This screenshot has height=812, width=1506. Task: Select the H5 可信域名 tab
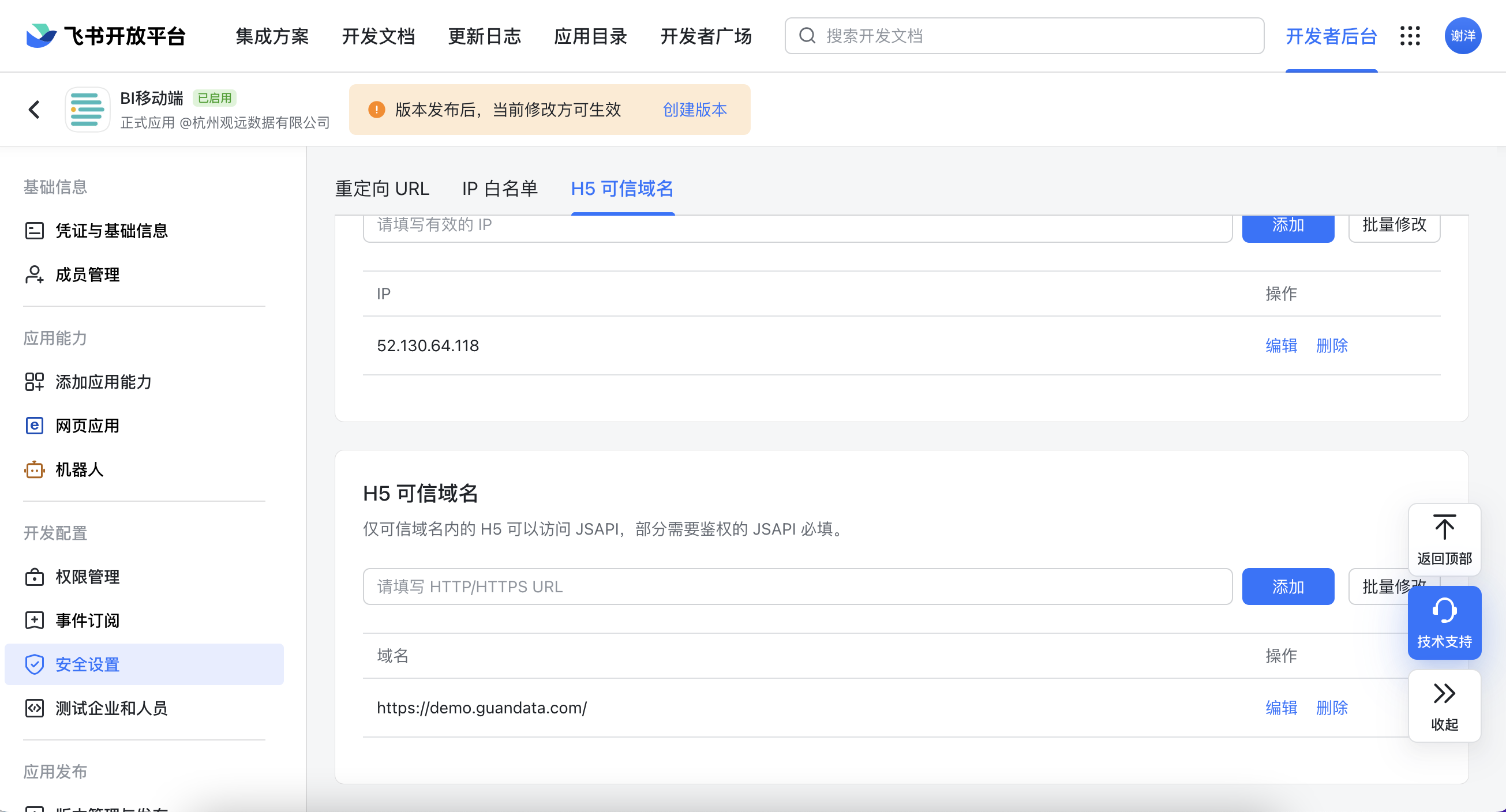tap(623, 189)
